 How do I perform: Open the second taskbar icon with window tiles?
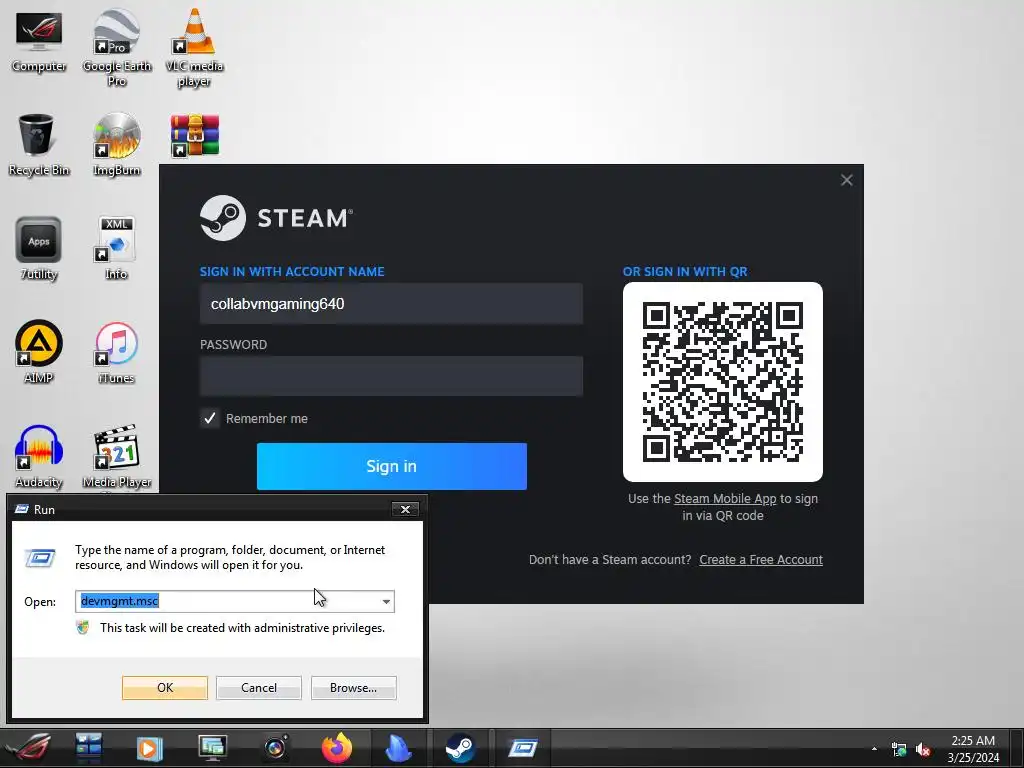88,748
